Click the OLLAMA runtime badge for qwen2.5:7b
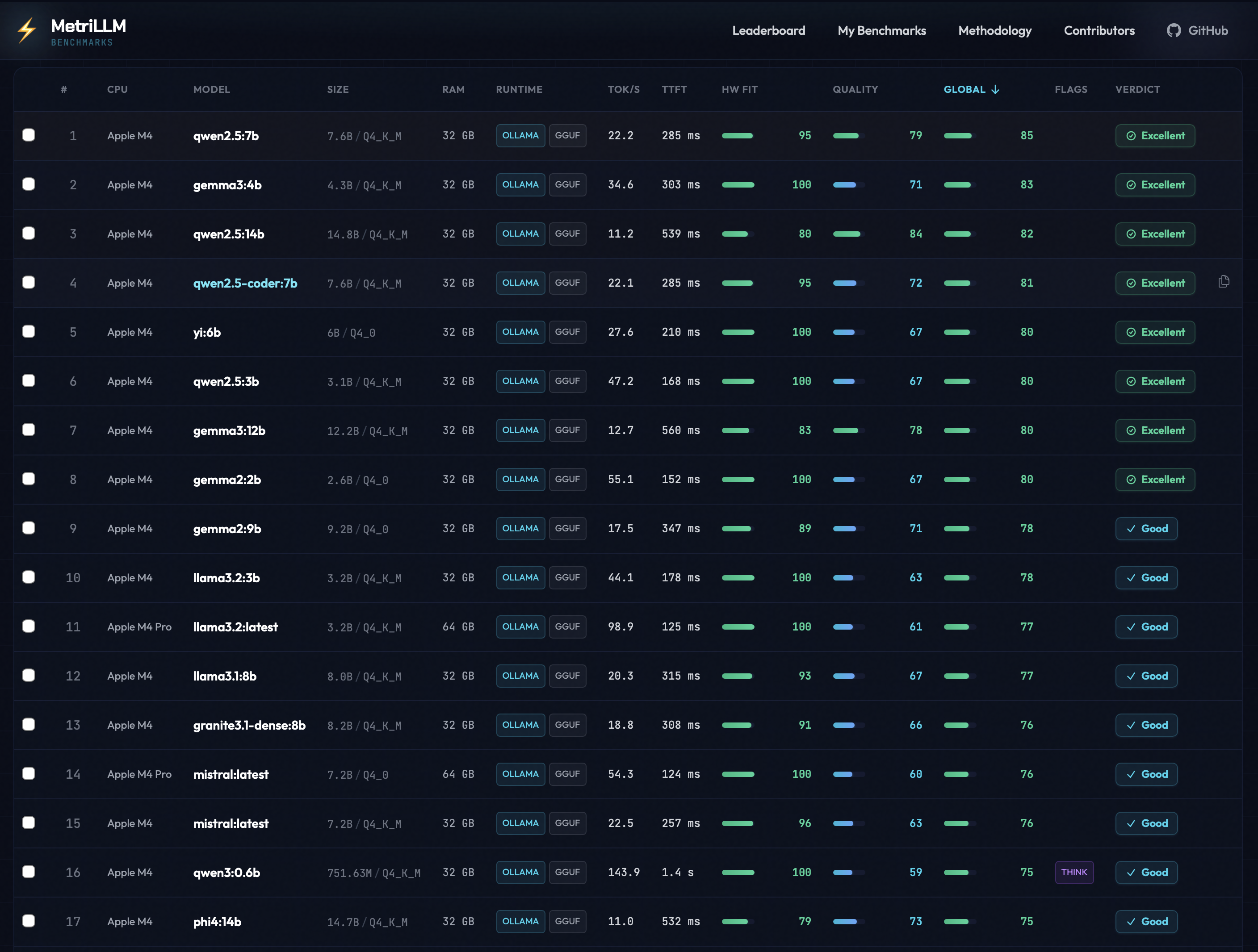The image size is (1258, 952). pos(520,135)
